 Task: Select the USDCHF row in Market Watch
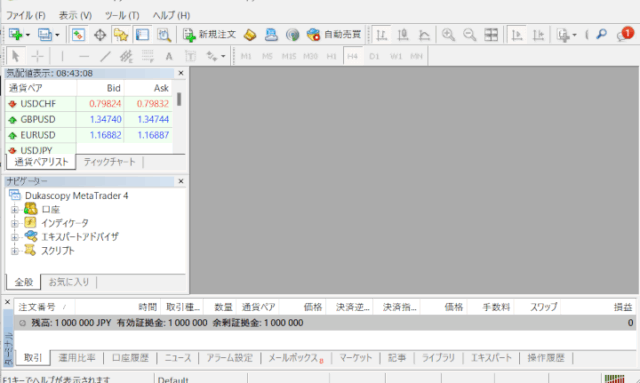(89, 104)
